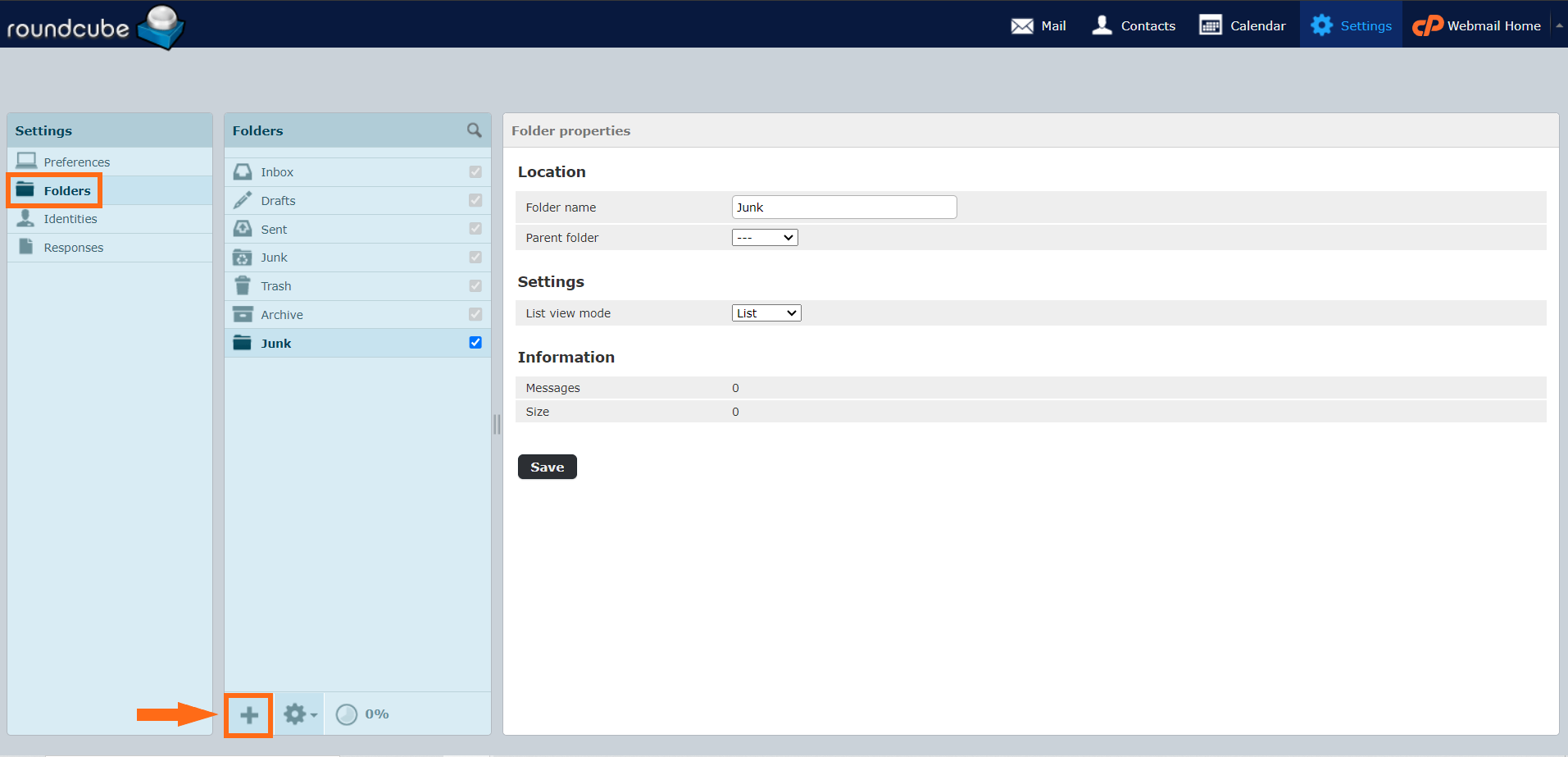Enable the Trash folder checkbox
Image resolution: width=1568 pixels, height=757 pixels.
(x=475, y=285)
